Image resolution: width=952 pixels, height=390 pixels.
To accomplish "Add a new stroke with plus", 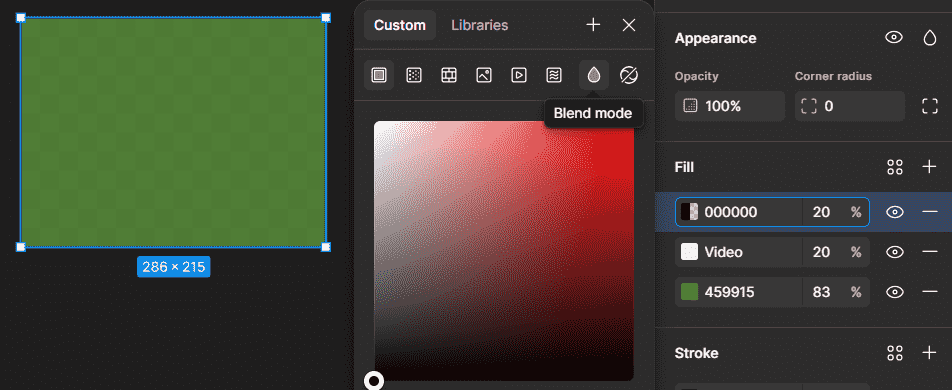I will point(930,353).
